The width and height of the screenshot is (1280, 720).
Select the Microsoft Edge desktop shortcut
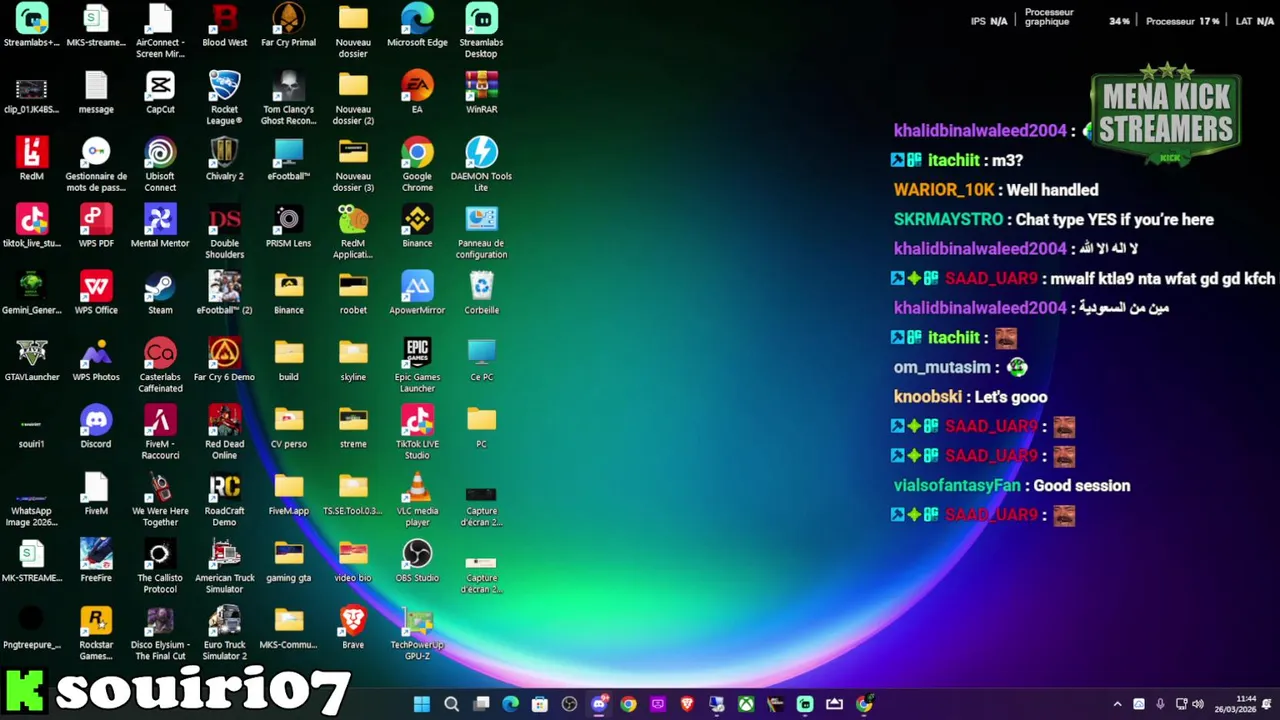[417, 26]
